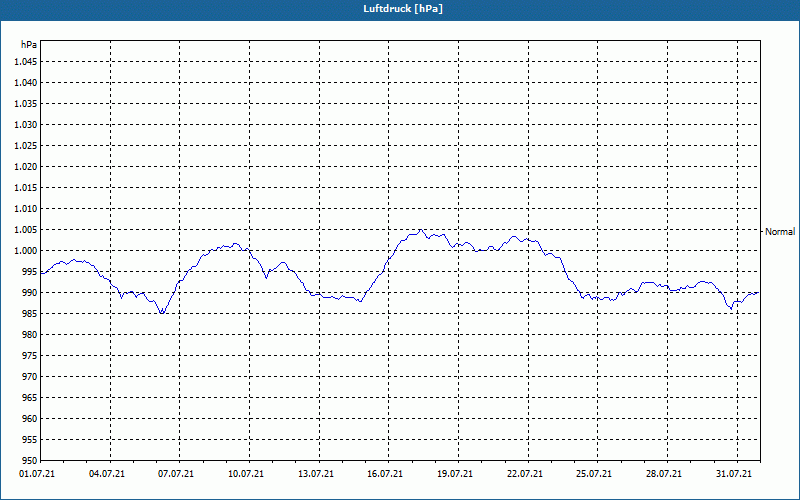Click the 16.07.21 date label
Viewport: 800px width, 500px height.
tap(385, 474)
